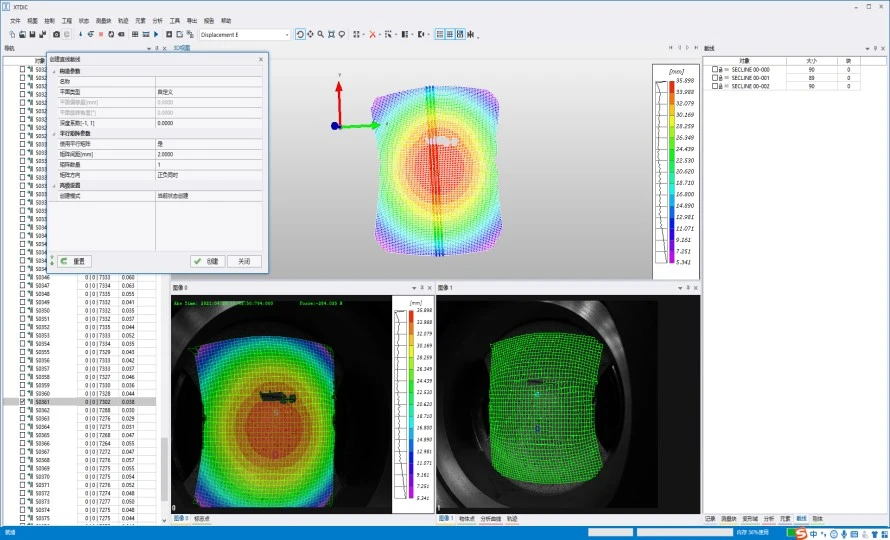The width and height of the screenshot is (890, 540).
Task: Click the lasso selection tool icon
Action: 342,35
